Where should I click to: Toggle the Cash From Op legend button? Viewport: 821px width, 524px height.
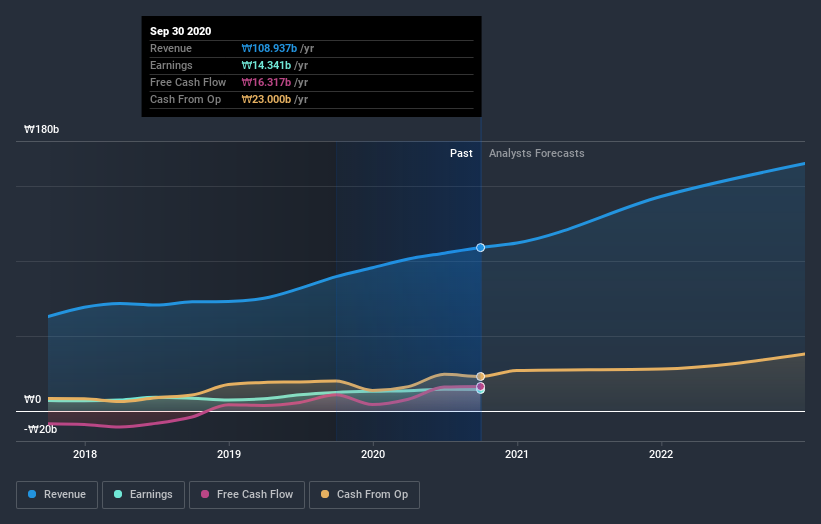tap(364, 495)
